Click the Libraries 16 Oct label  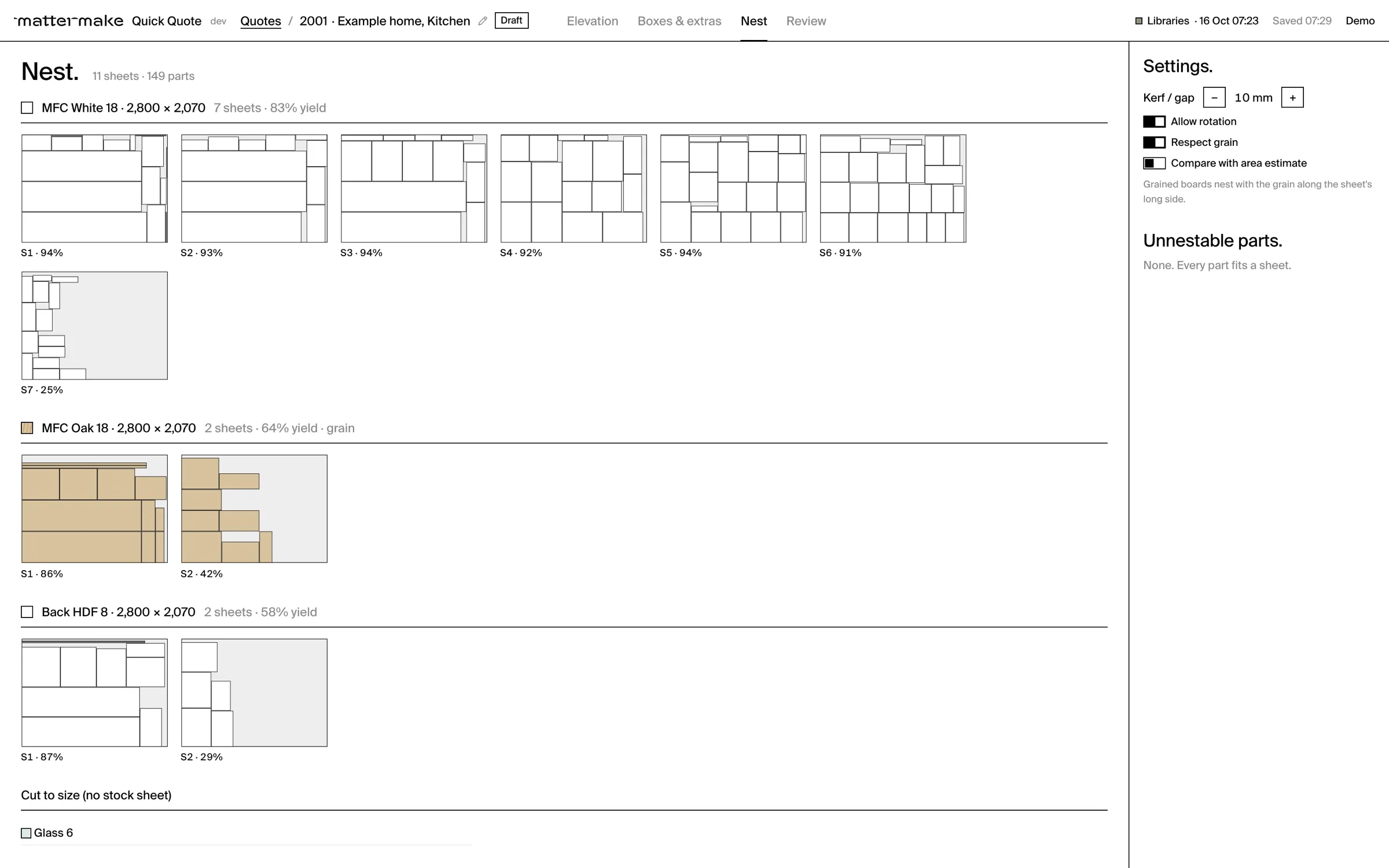coord(1203,21)
